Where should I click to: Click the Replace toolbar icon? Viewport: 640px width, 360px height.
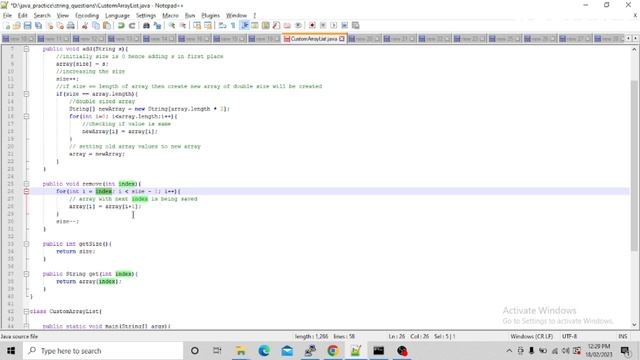tap(157, 25)
